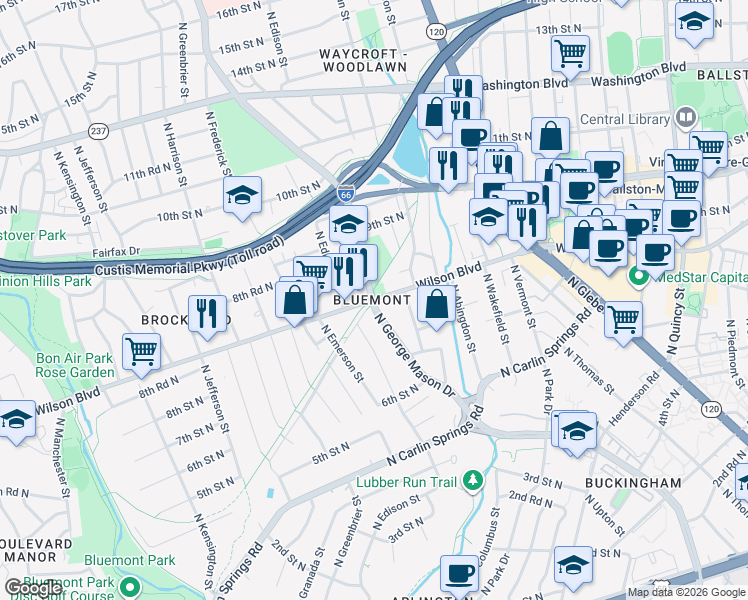Open the school marker above the Buckingham label
748x600 pixels.
point(577,431)
